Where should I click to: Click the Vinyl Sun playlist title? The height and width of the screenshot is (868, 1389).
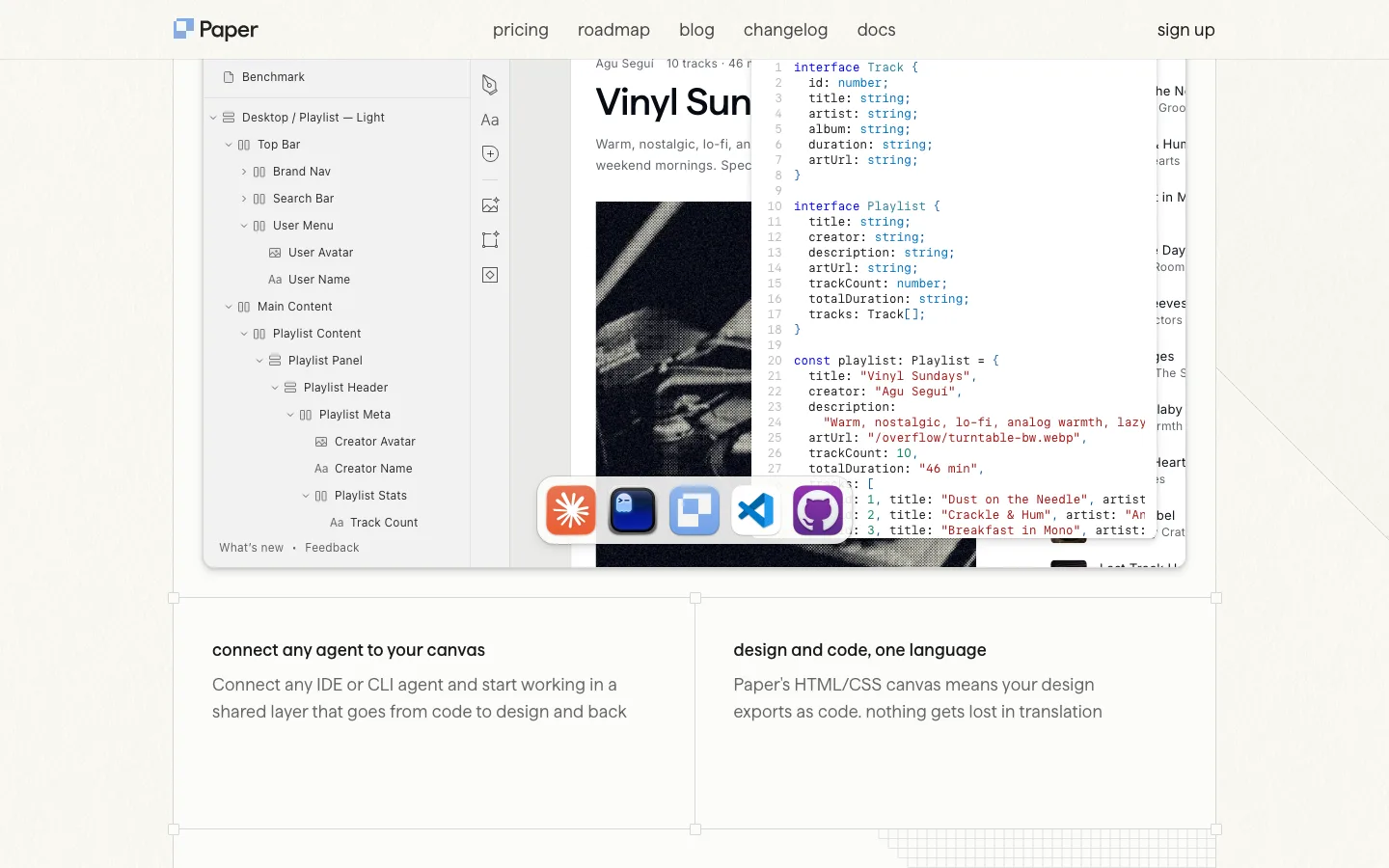pos(673,102)
